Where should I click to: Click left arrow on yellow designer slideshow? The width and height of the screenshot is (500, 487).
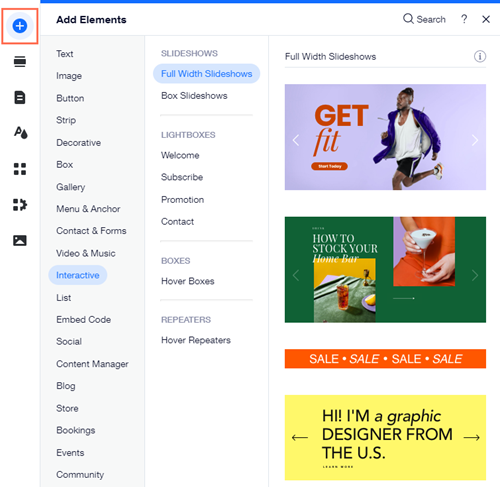[x=300, y=437]
